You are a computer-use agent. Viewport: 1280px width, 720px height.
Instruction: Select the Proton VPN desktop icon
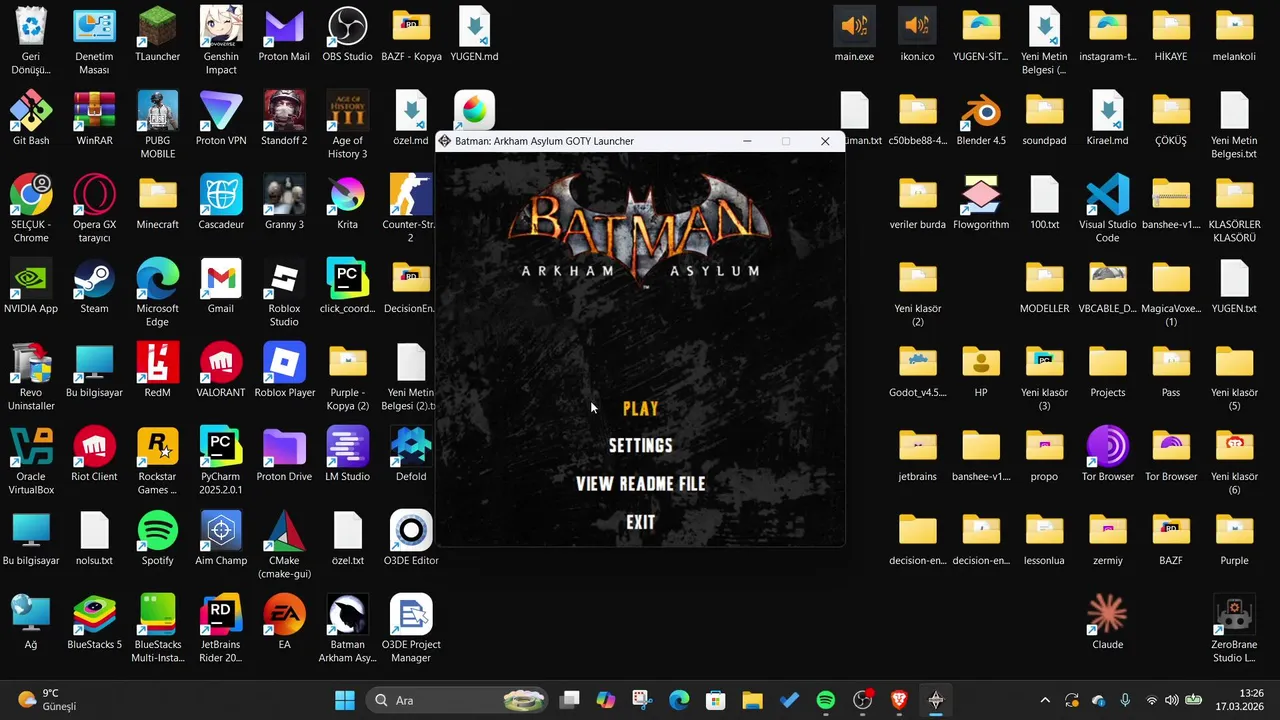click(221, 119)
